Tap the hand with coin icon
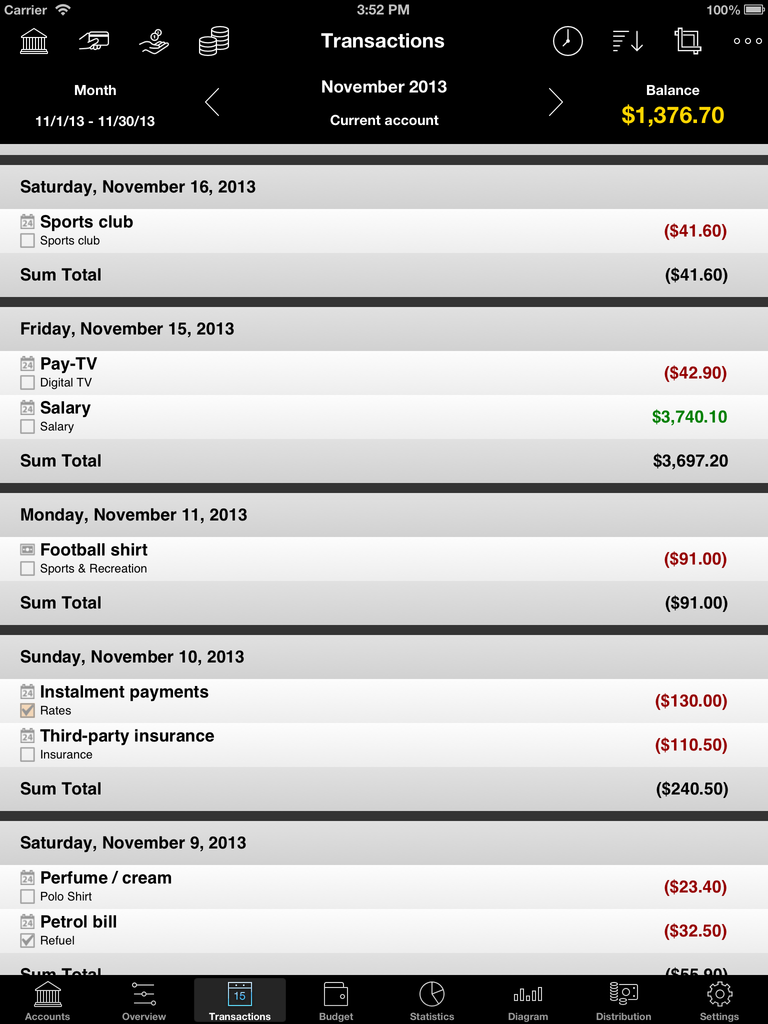The height and width of the screenshot is (1024, 768). point(154,41)
